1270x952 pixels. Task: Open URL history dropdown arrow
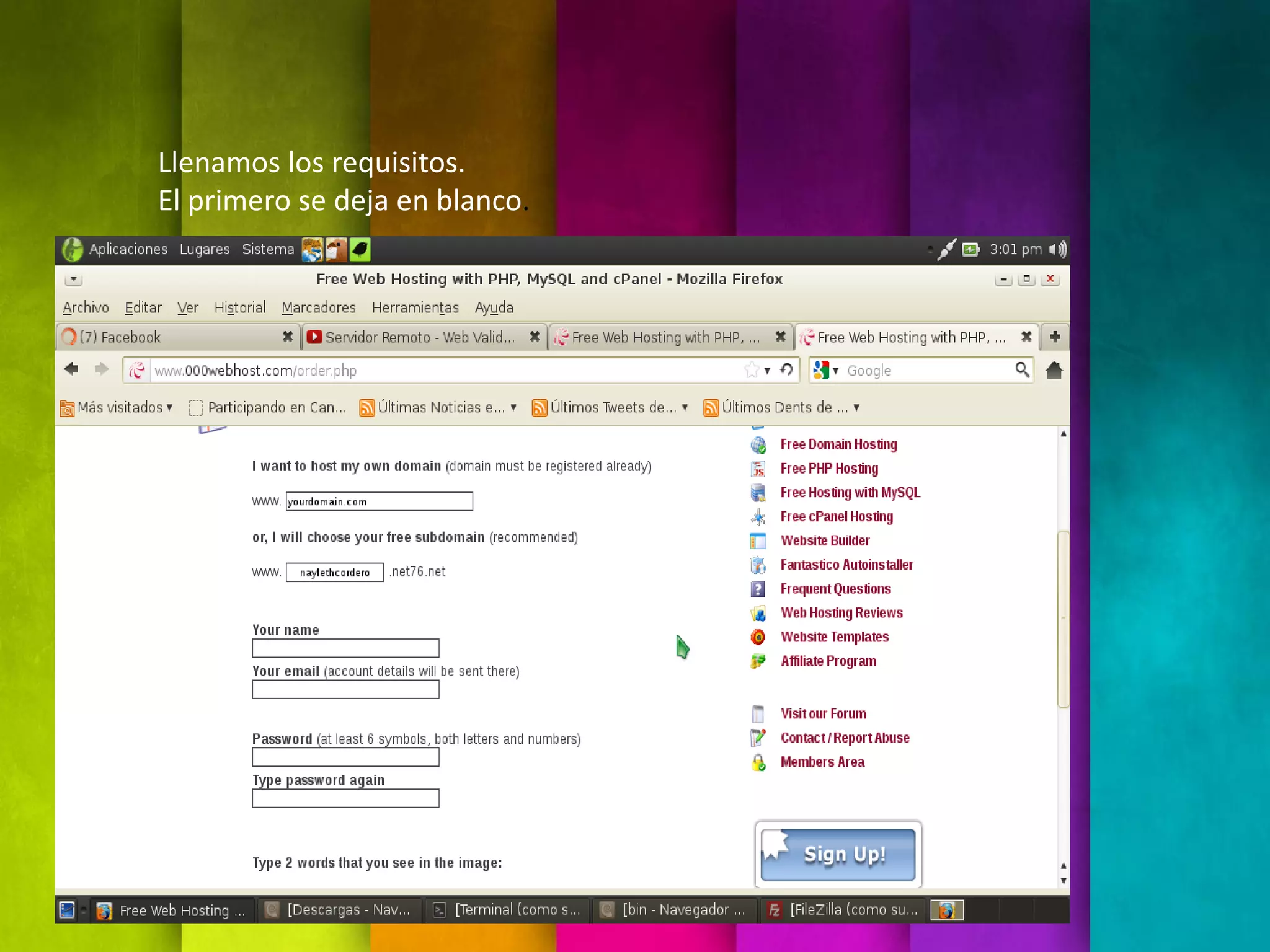[x=767, y=371]
